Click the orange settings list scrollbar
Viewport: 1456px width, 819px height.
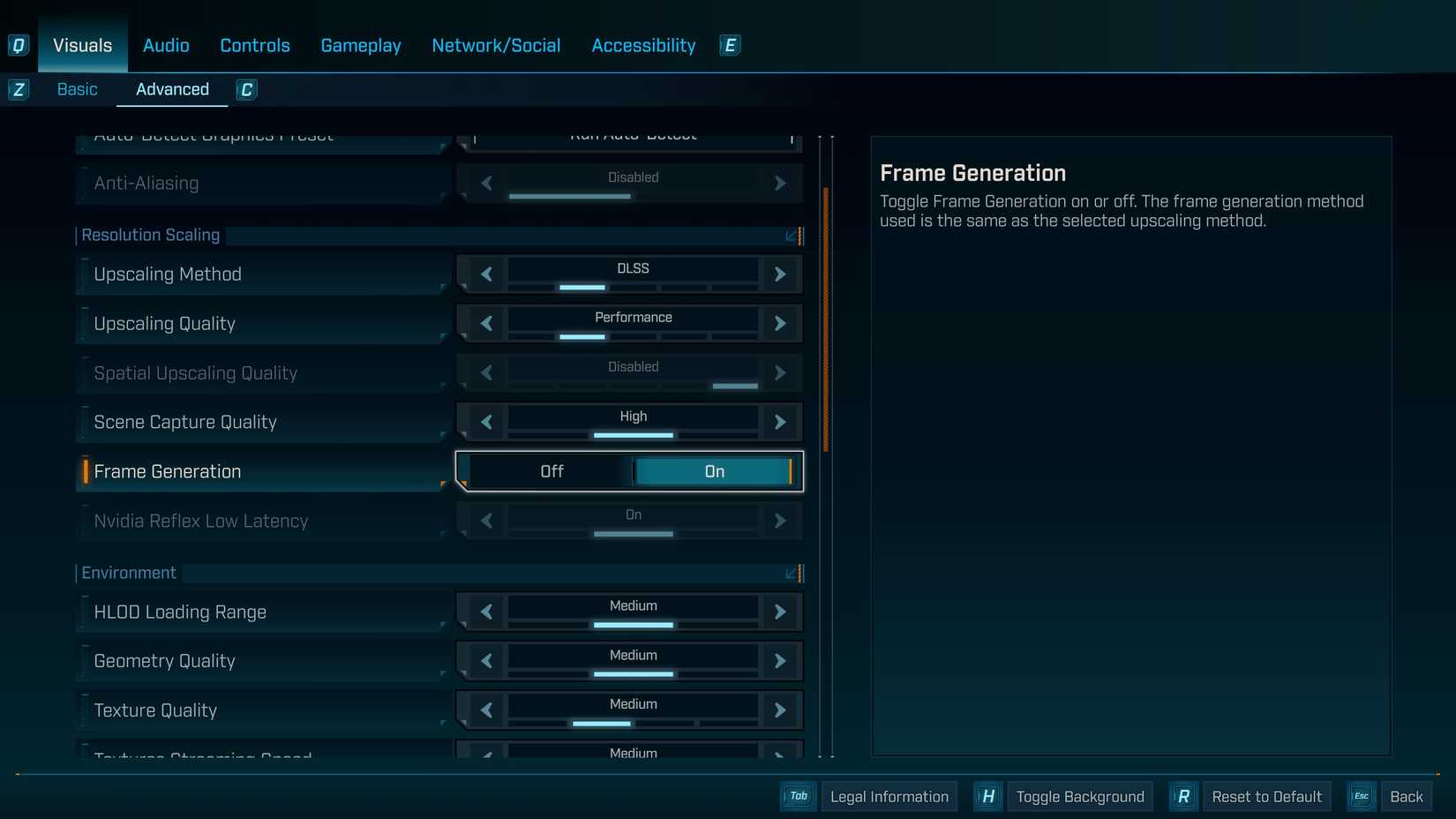coord(826,318)
